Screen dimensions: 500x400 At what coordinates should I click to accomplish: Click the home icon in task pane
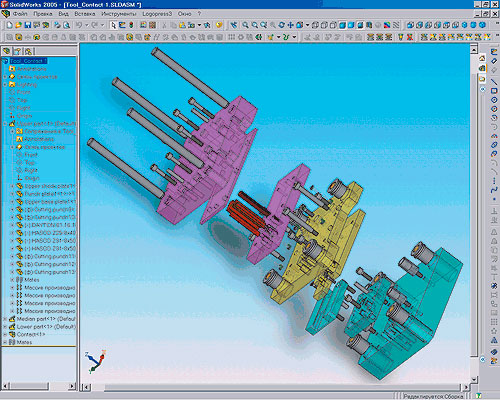tap(482, 59)
